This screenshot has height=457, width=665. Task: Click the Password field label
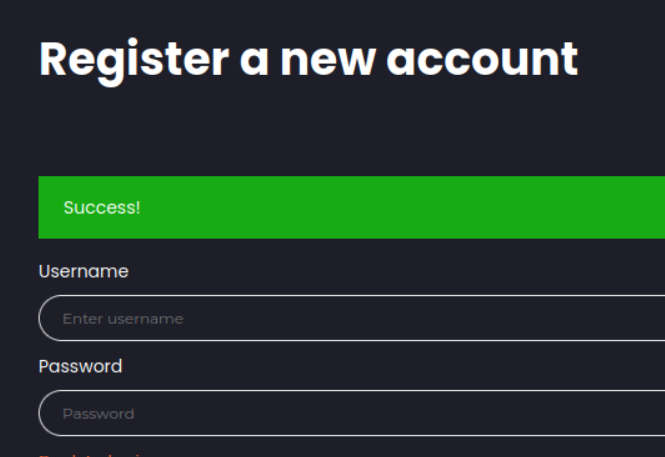(x=80, y=366)
